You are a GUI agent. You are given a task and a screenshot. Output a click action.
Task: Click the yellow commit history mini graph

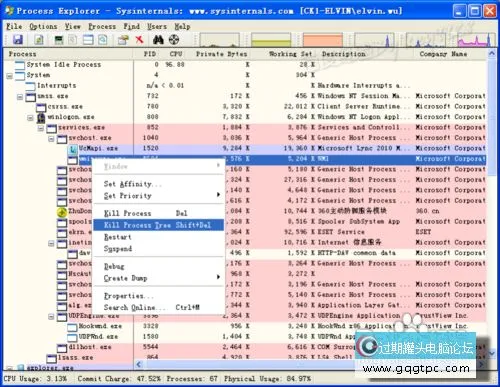[271, 40]
